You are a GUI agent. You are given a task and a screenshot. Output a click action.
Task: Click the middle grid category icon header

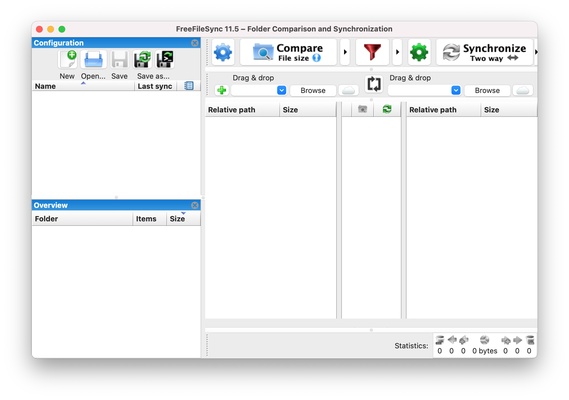tap(362, 109)
